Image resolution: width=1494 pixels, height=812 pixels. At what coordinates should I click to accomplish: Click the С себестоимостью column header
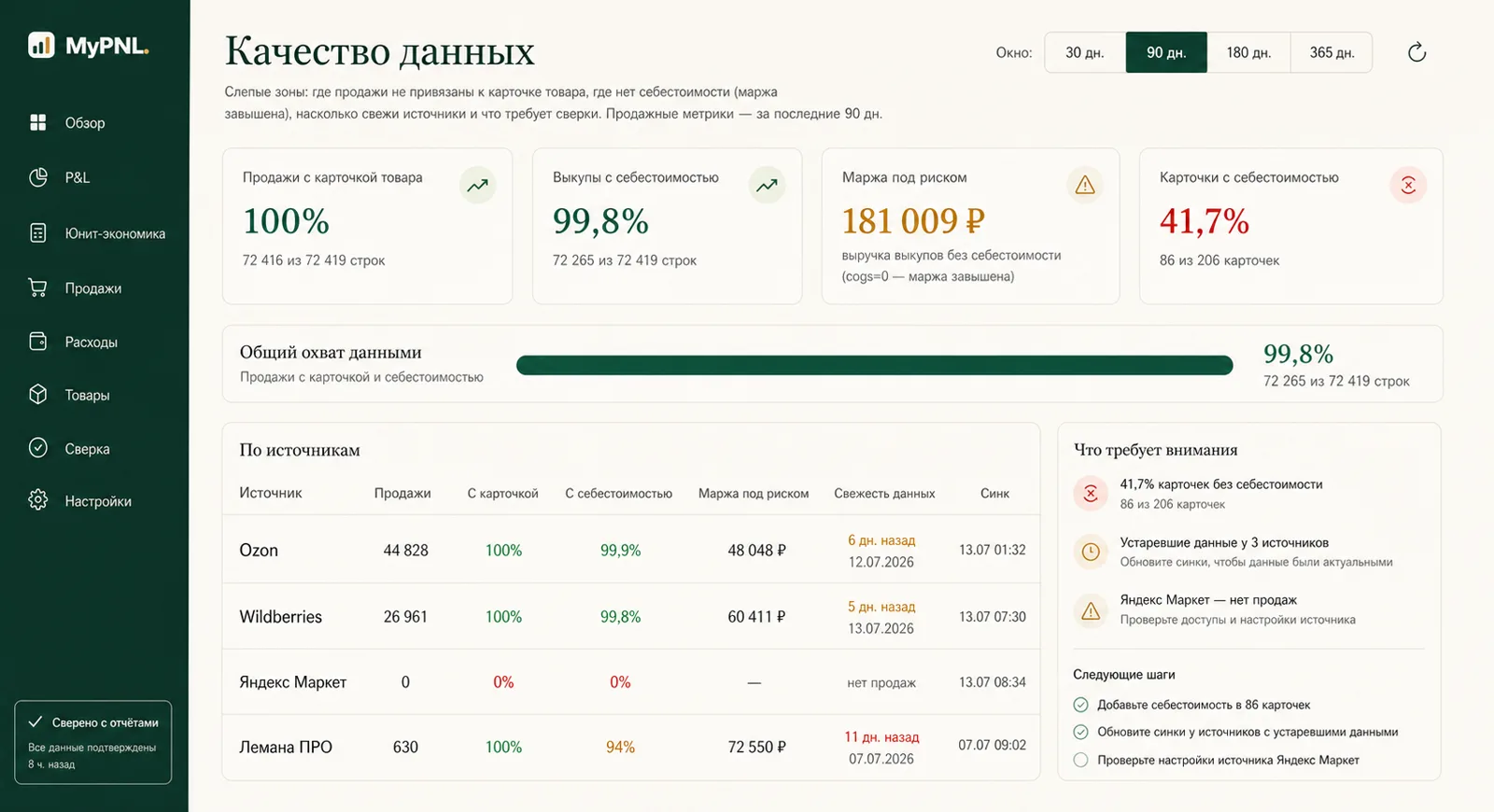coord(618,493)
